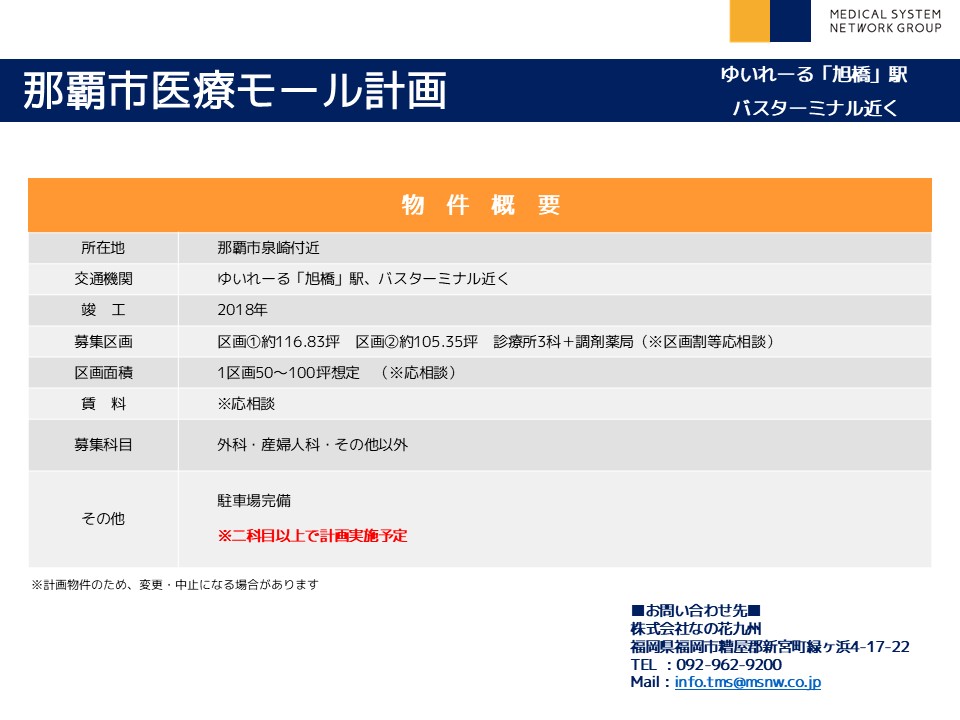Select the 2018年 completion value
Screen dimensions: 960x720
(x=242, y=310)
